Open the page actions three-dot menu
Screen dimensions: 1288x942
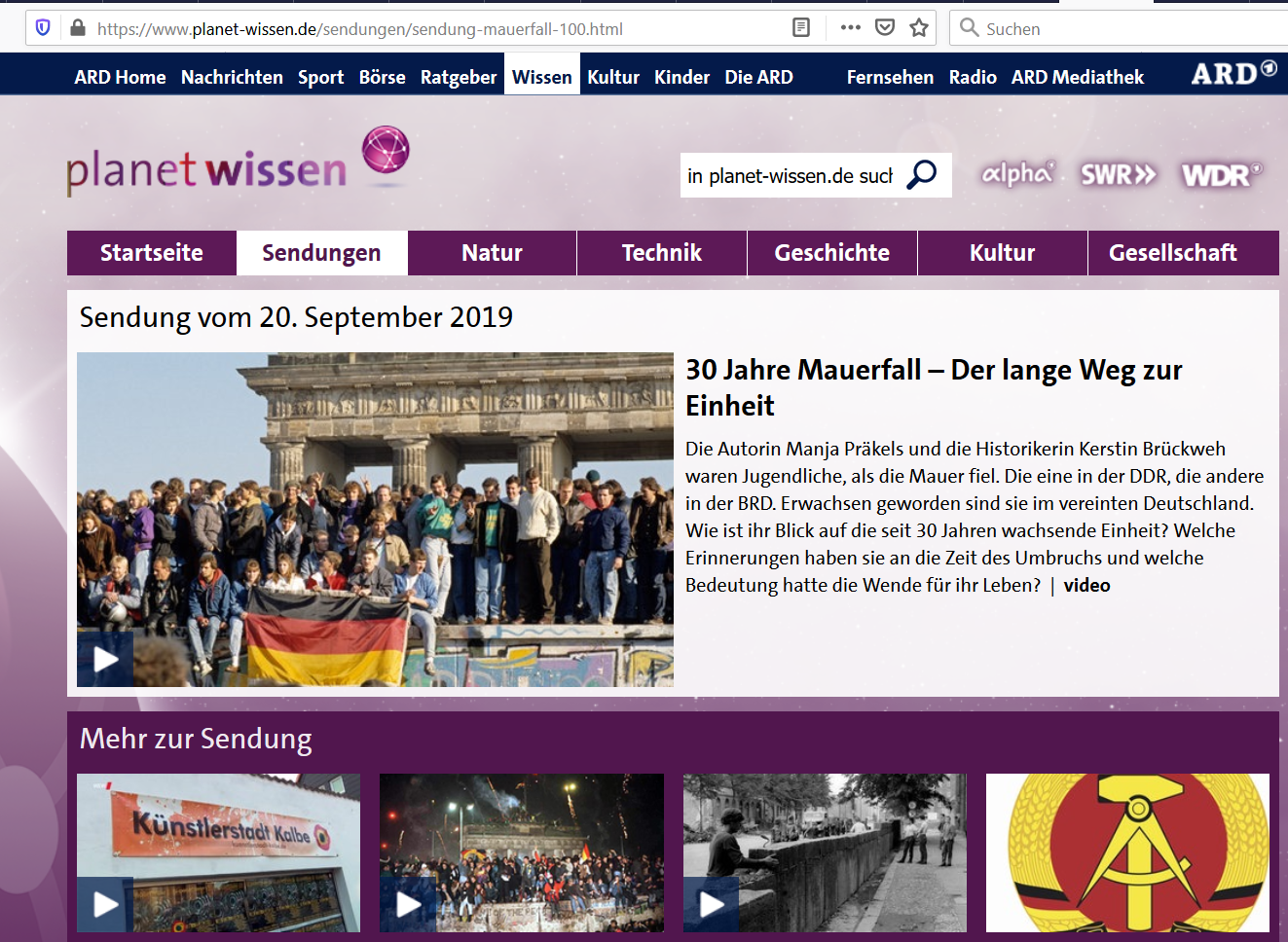[x=850, y=27]
